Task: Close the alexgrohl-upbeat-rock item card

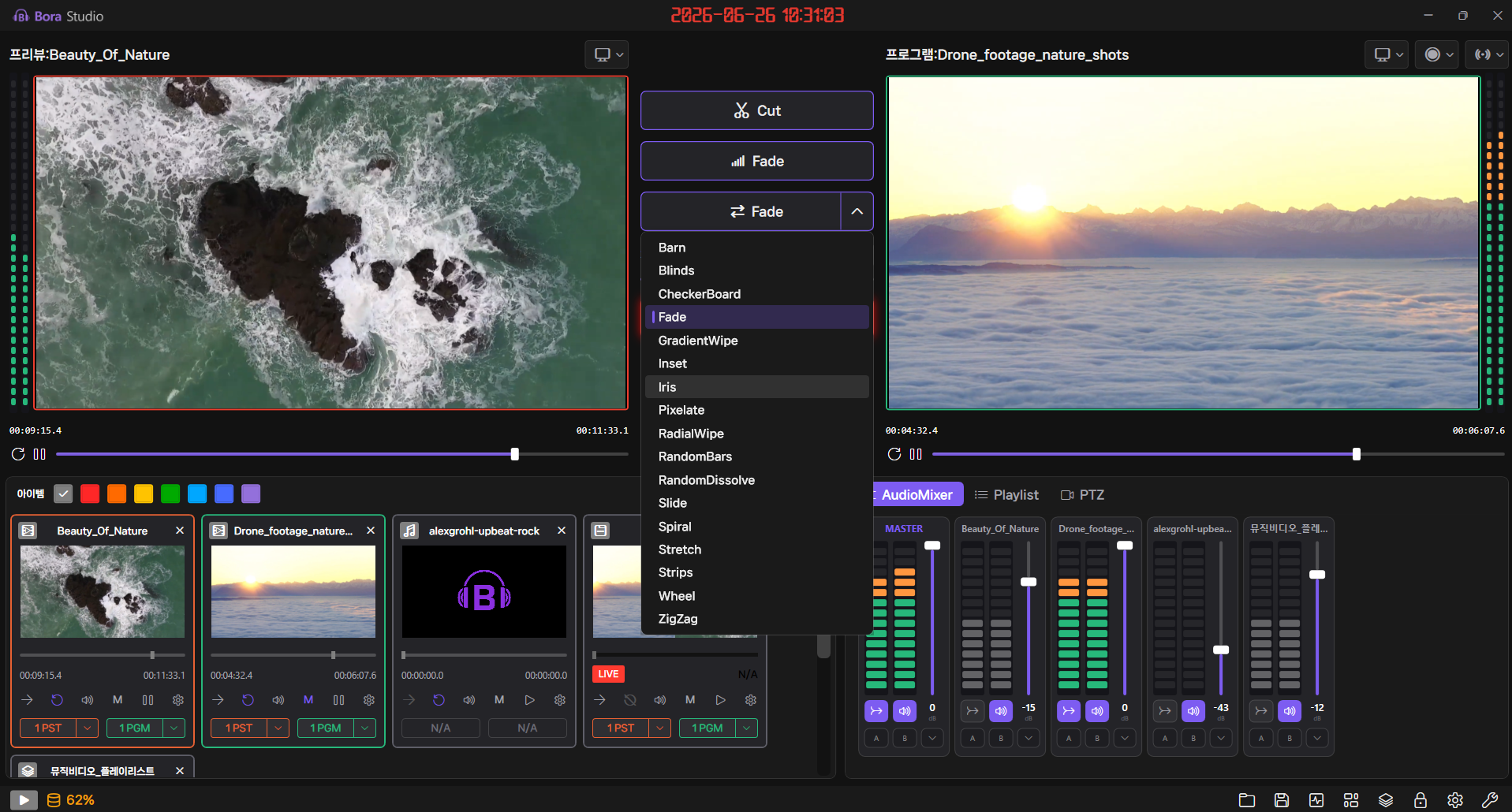Action: (x=562, y=531)
